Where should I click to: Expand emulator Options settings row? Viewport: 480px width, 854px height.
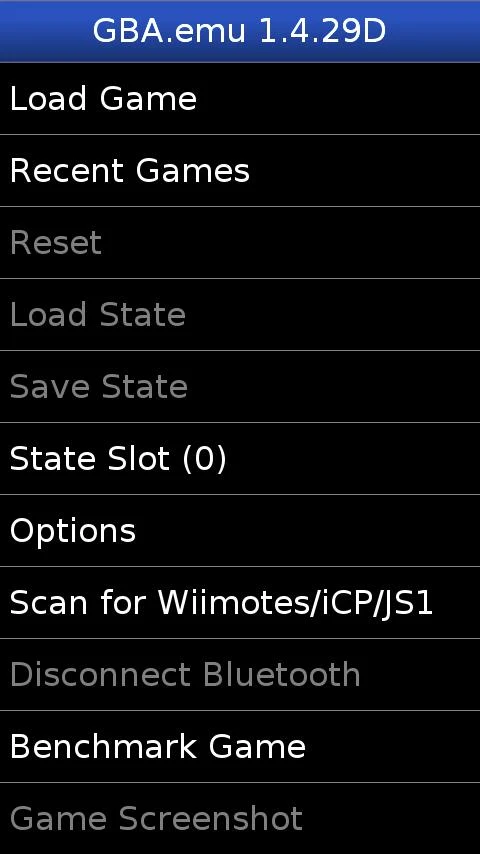240,530
